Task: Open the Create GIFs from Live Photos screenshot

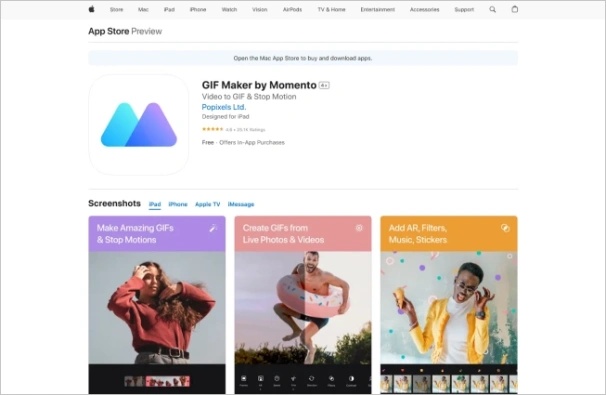Action: tap(303, 305)
